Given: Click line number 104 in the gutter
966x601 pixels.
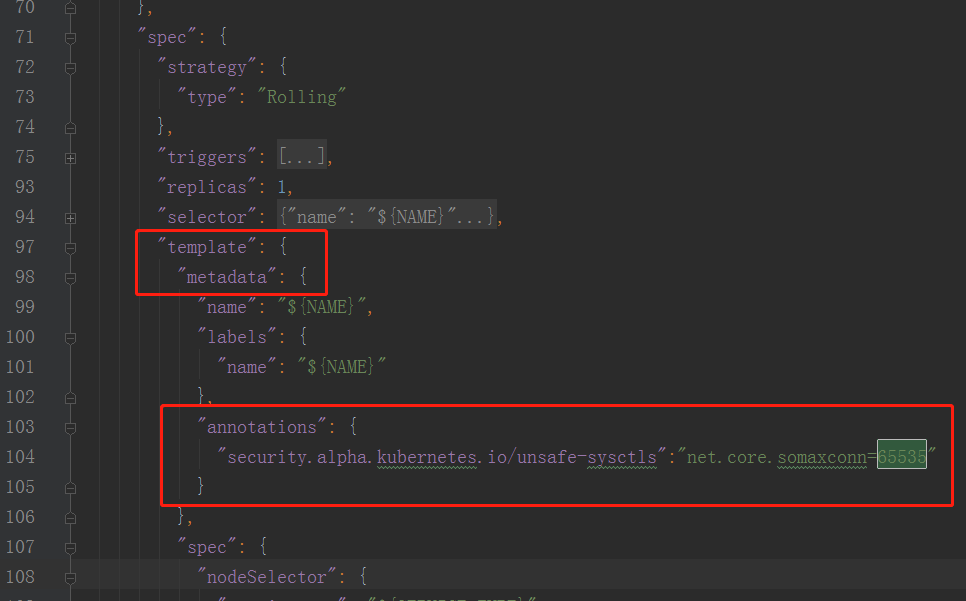Looking at the screenshot, I should tap(20, 457).
